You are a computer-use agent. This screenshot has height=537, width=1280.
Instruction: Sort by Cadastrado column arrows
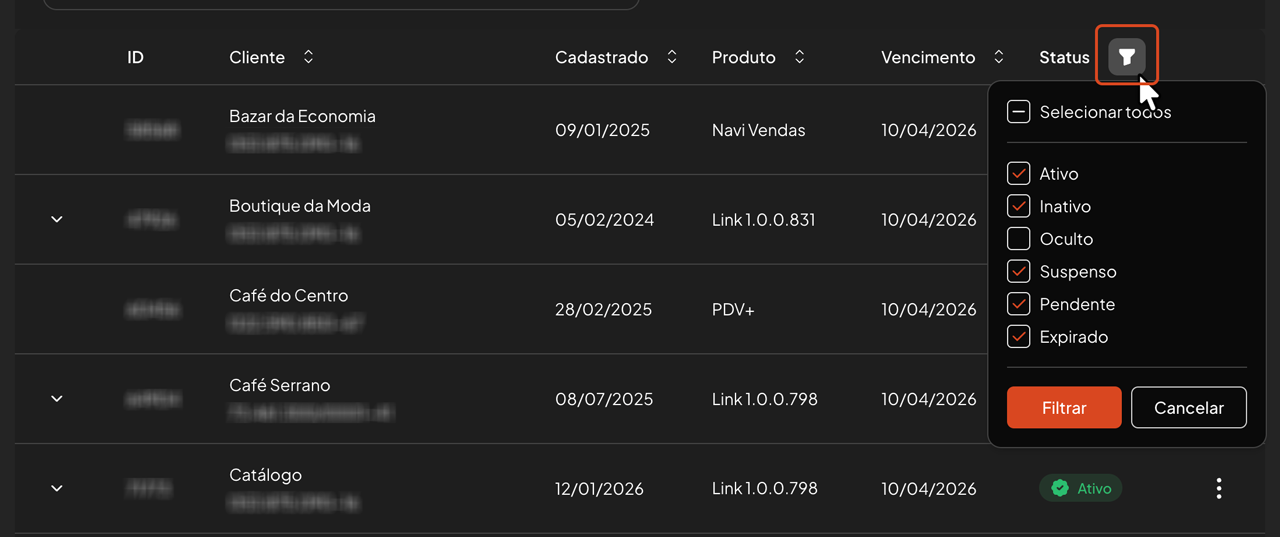(x=672, y=57)
